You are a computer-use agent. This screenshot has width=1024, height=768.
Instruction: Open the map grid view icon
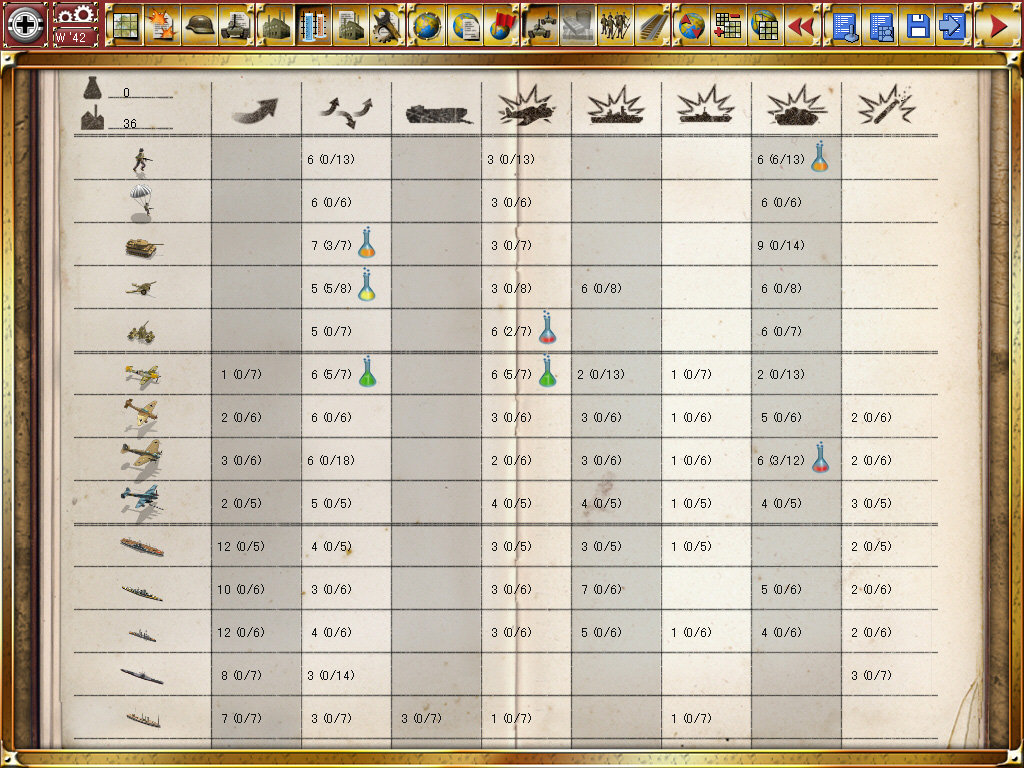coord(124,25)
